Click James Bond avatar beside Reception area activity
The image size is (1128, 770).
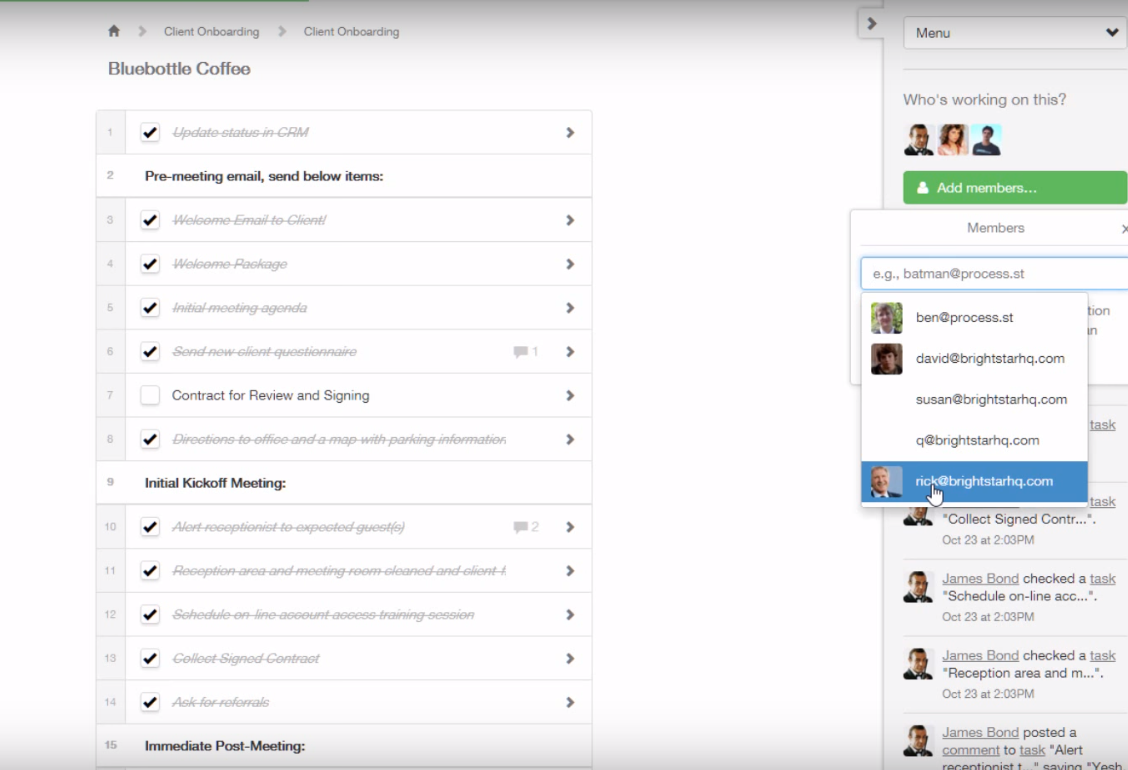tap(919, 663)
